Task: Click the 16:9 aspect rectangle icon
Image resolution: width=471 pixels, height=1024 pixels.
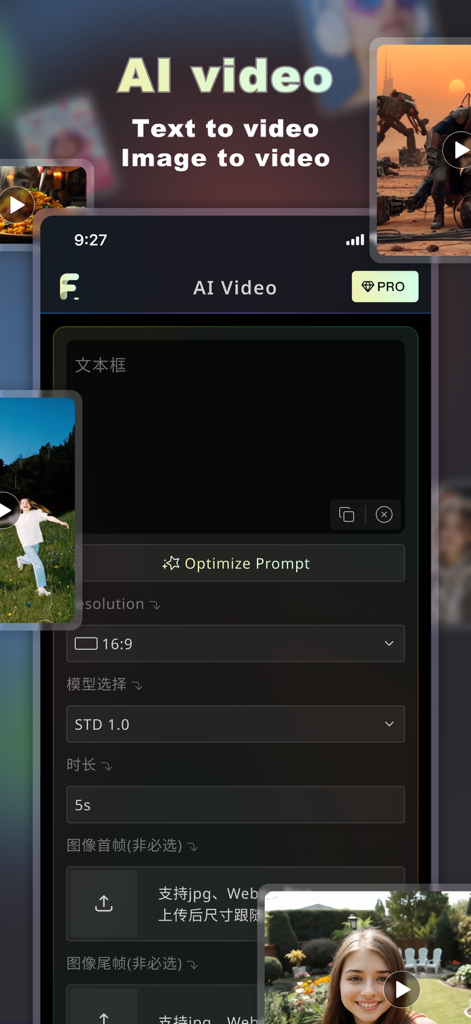Action: tap(86, 644)
